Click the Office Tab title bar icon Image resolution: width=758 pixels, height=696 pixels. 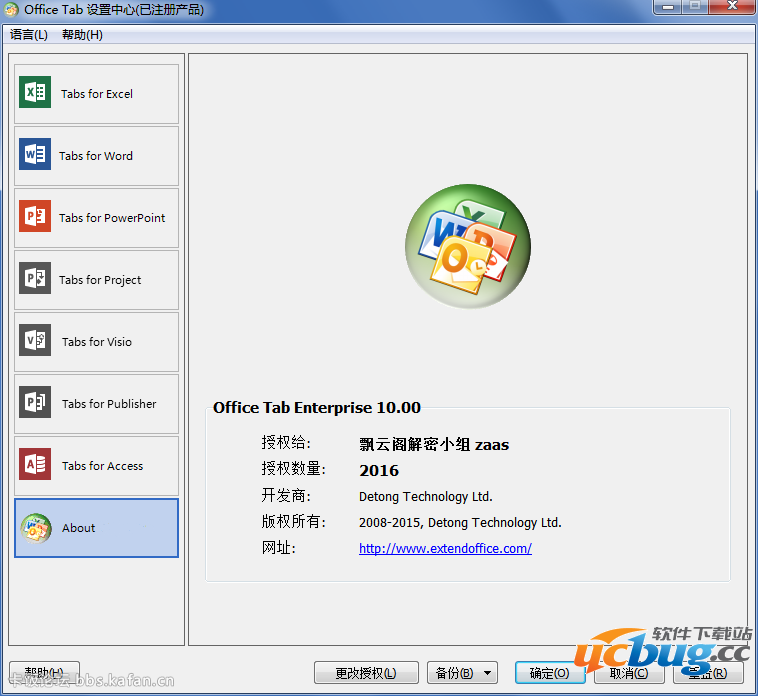(12, 10)
